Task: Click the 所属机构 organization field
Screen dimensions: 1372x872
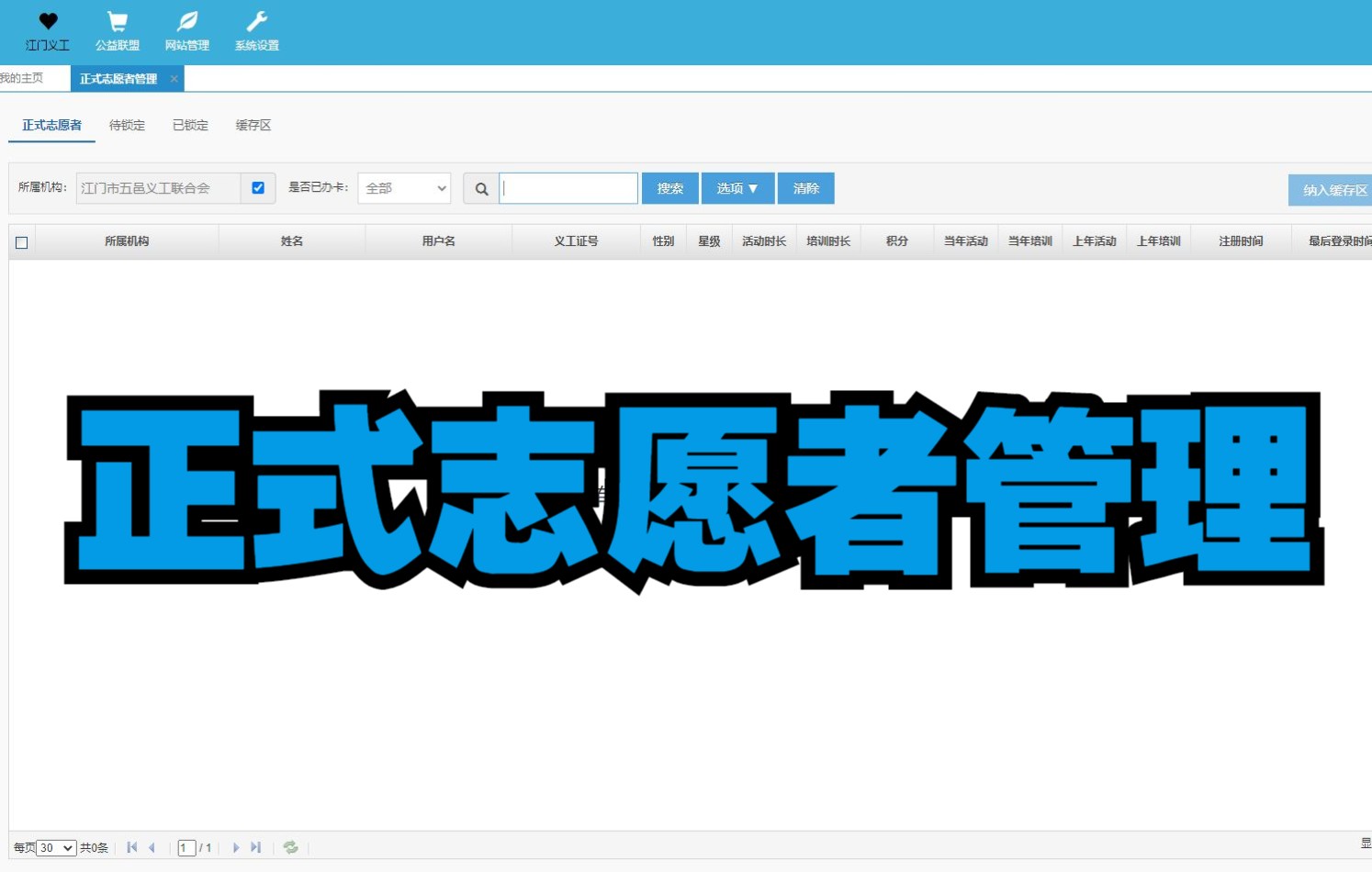Action: (159, 188)
